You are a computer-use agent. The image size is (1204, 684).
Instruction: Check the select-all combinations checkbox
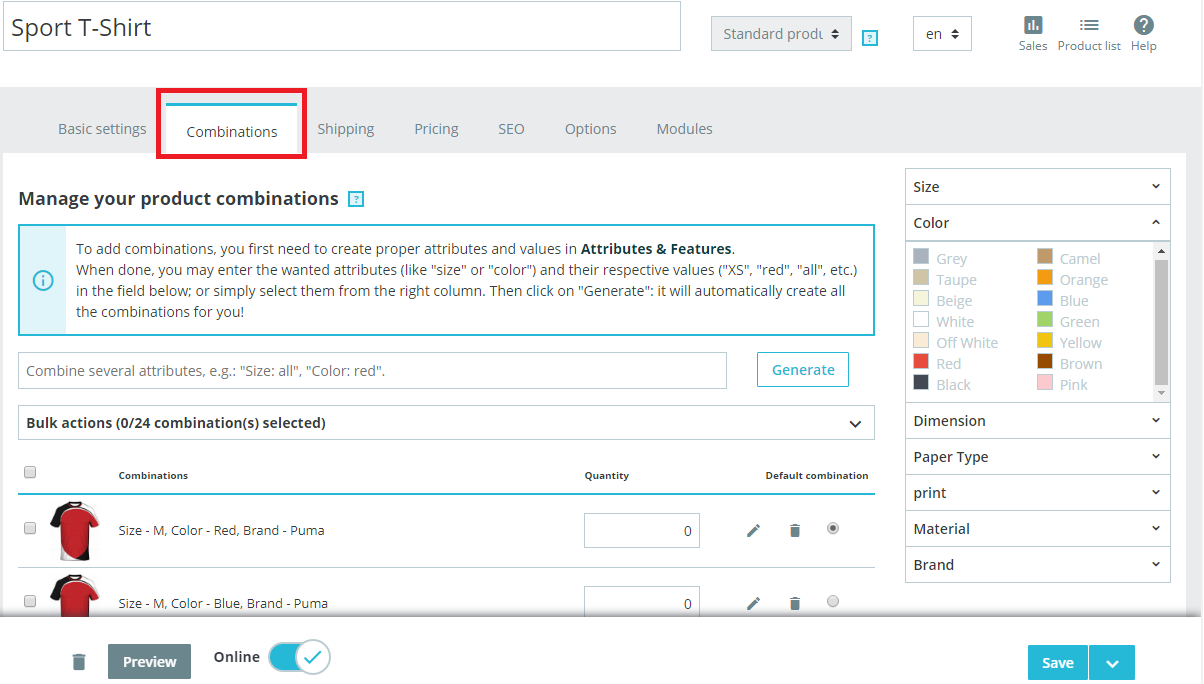pos(30,471)
